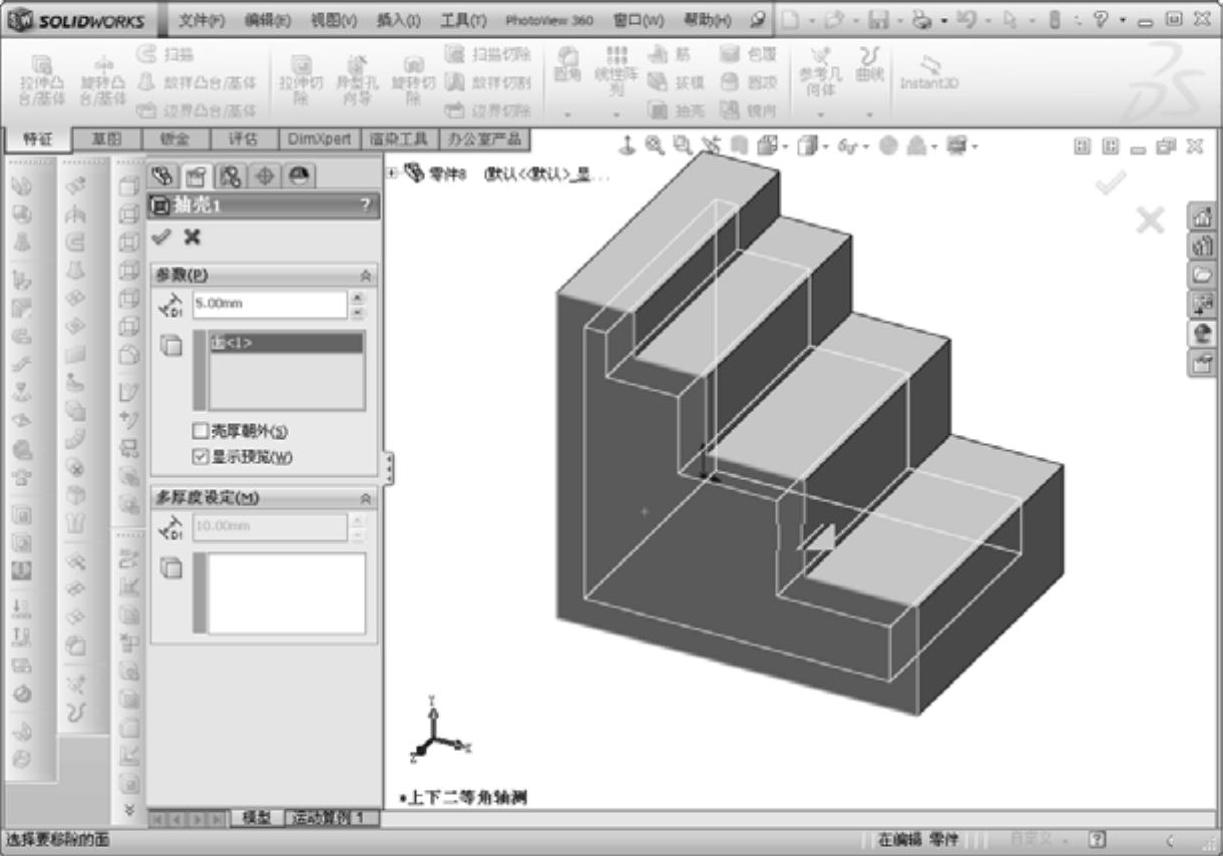The image size is (1223, 856).
Task: Switch to the DimXpert tab
Action: tap(320, 139)
